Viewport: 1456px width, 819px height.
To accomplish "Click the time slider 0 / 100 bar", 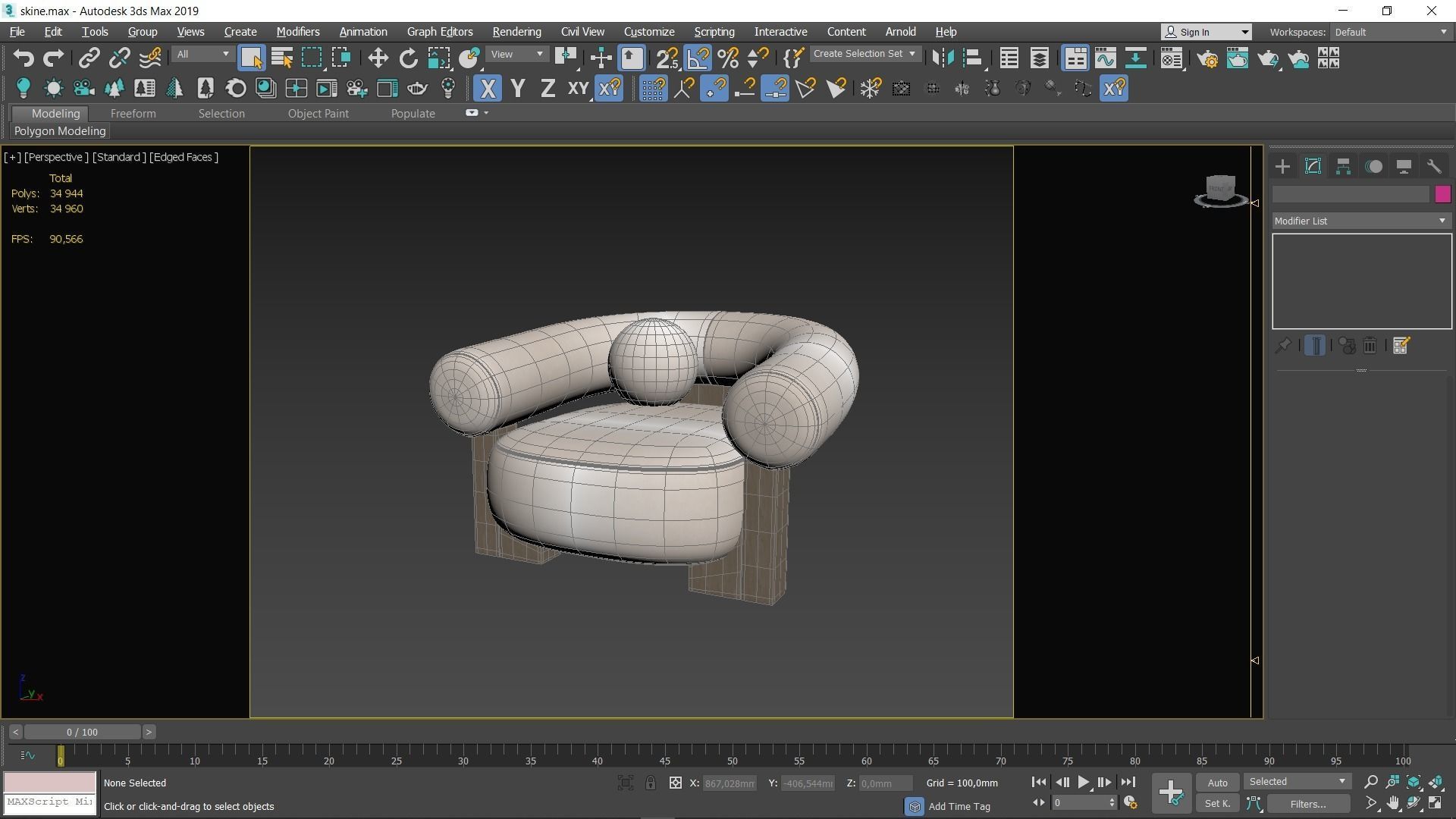I will 82,732.
